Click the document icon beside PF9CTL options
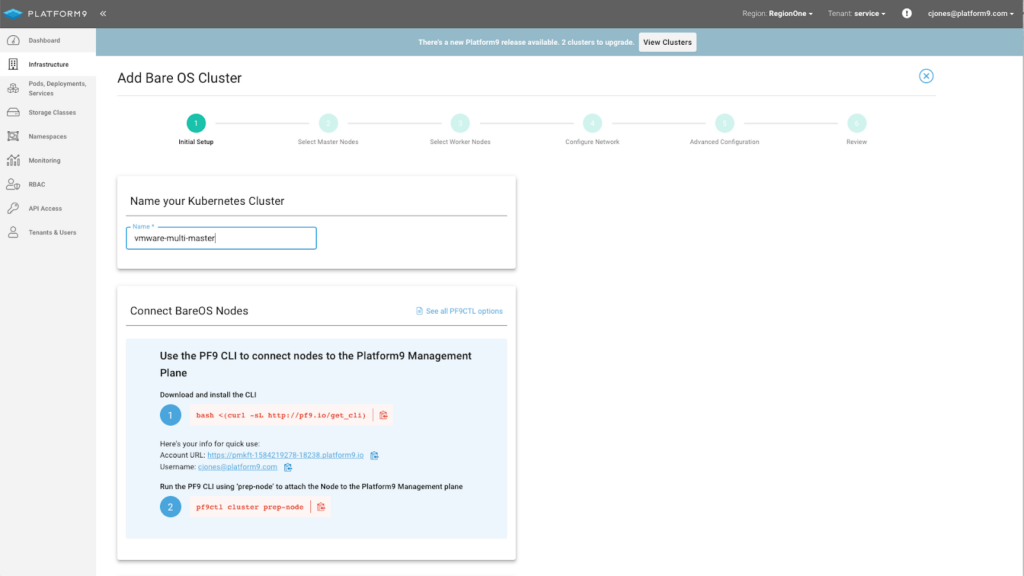 (x=419, y=311)
